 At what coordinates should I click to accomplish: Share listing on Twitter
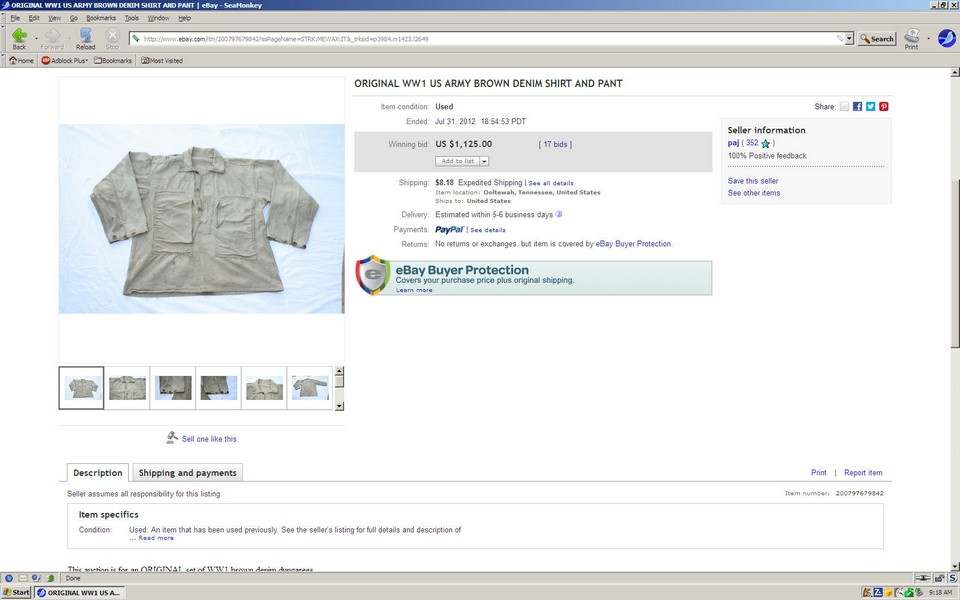coord(870,106)
